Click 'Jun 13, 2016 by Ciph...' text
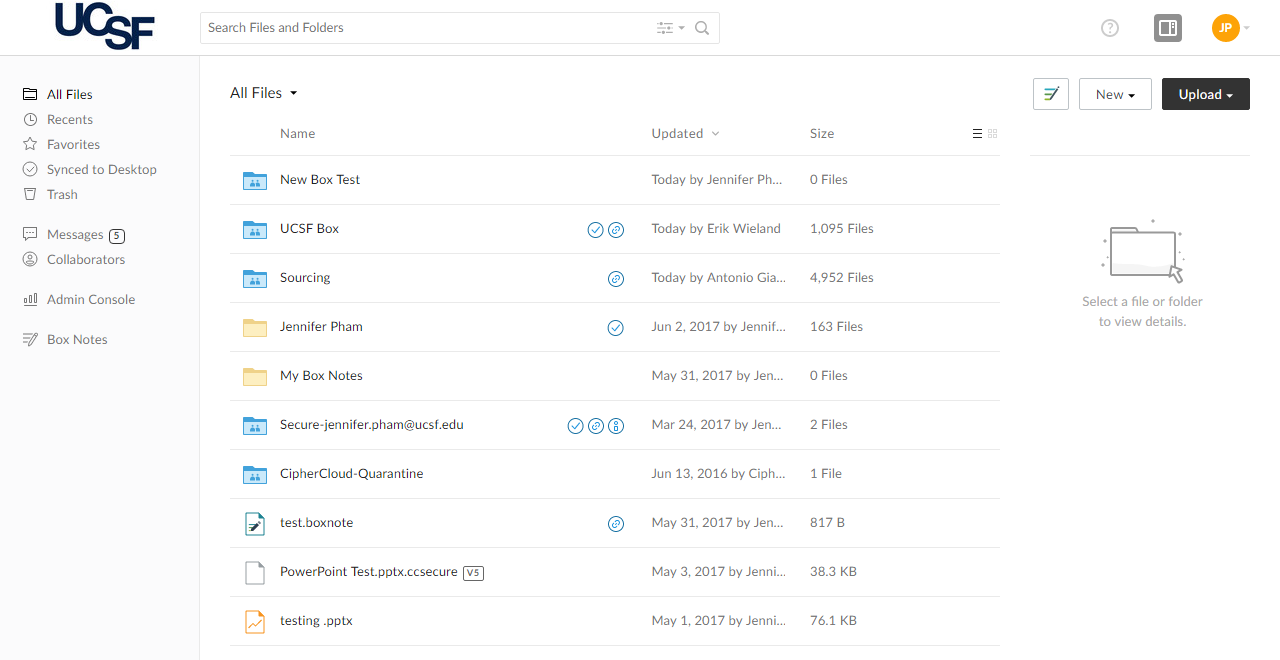The width and height of the screenshot is (1280, 660). [718, 474]
